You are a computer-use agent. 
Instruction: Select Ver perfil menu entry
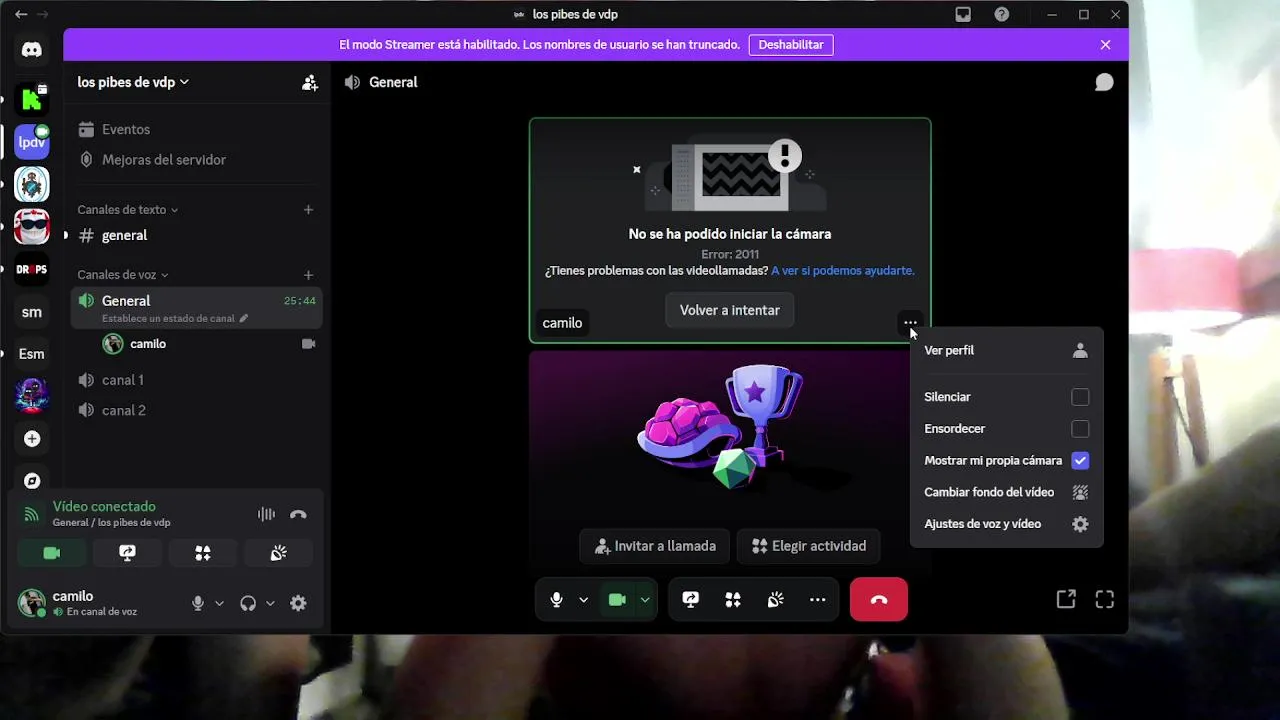1006,351
